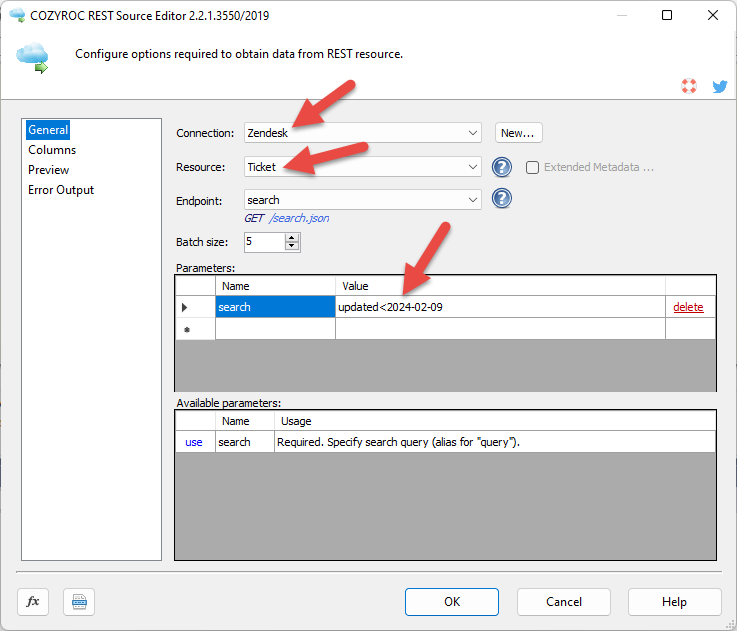Viewport: 737px width, 631px height.
Task: Close the REST Source Editor window
Action: [x=713, y=15]
